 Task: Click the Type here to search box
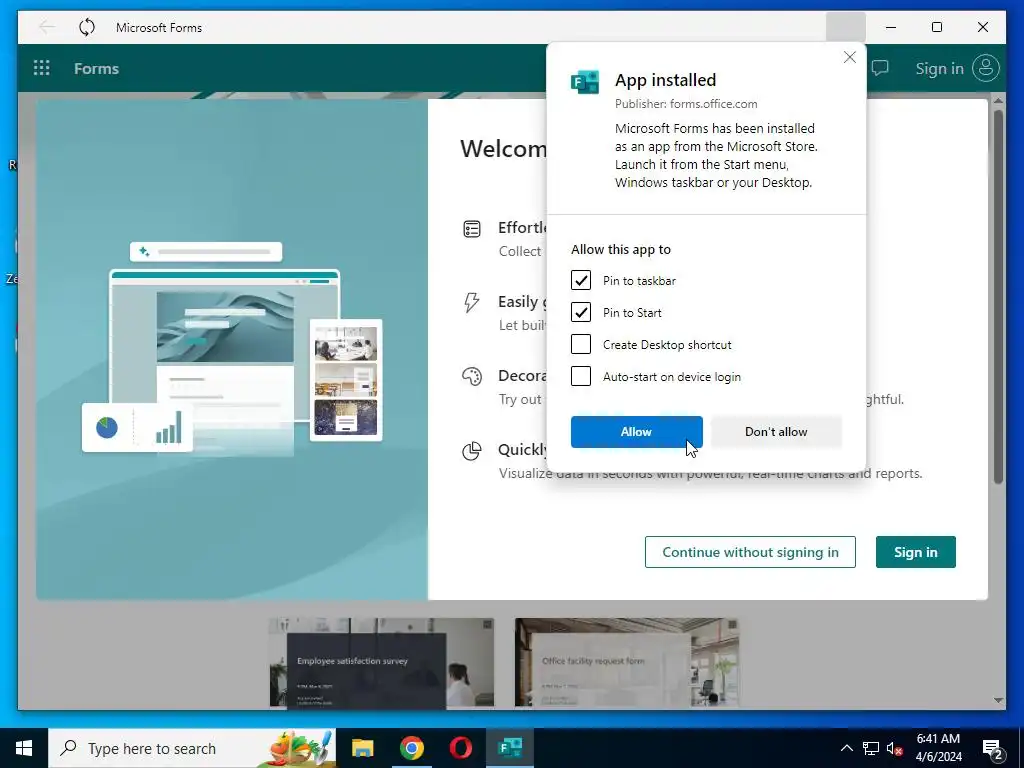pos(192,748)
